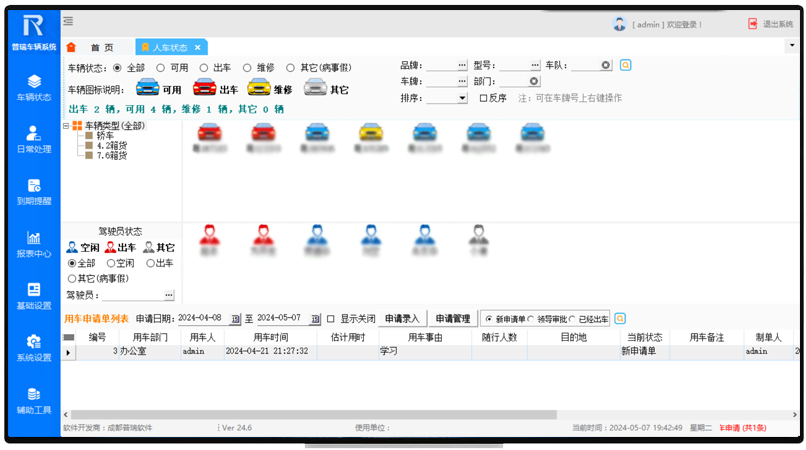Tick the 显示关闭 checkbox
Viewport: 806px width, 450px height.
pos(331,319)
